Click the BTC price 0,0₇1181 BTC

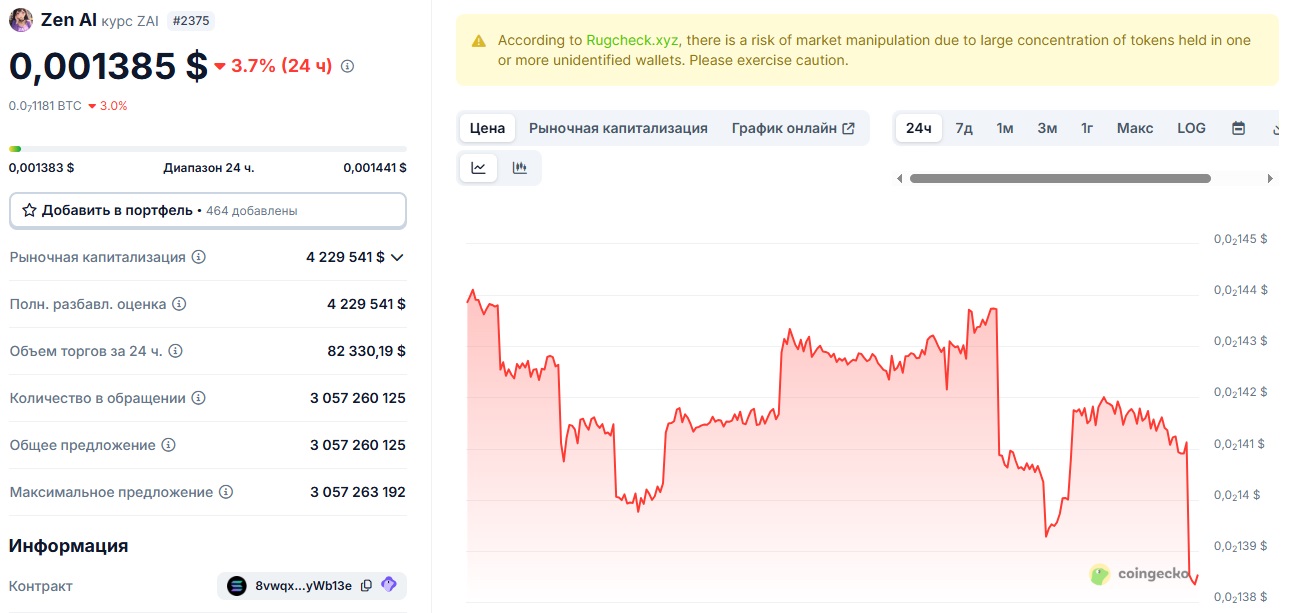click(x=45, y=106)
